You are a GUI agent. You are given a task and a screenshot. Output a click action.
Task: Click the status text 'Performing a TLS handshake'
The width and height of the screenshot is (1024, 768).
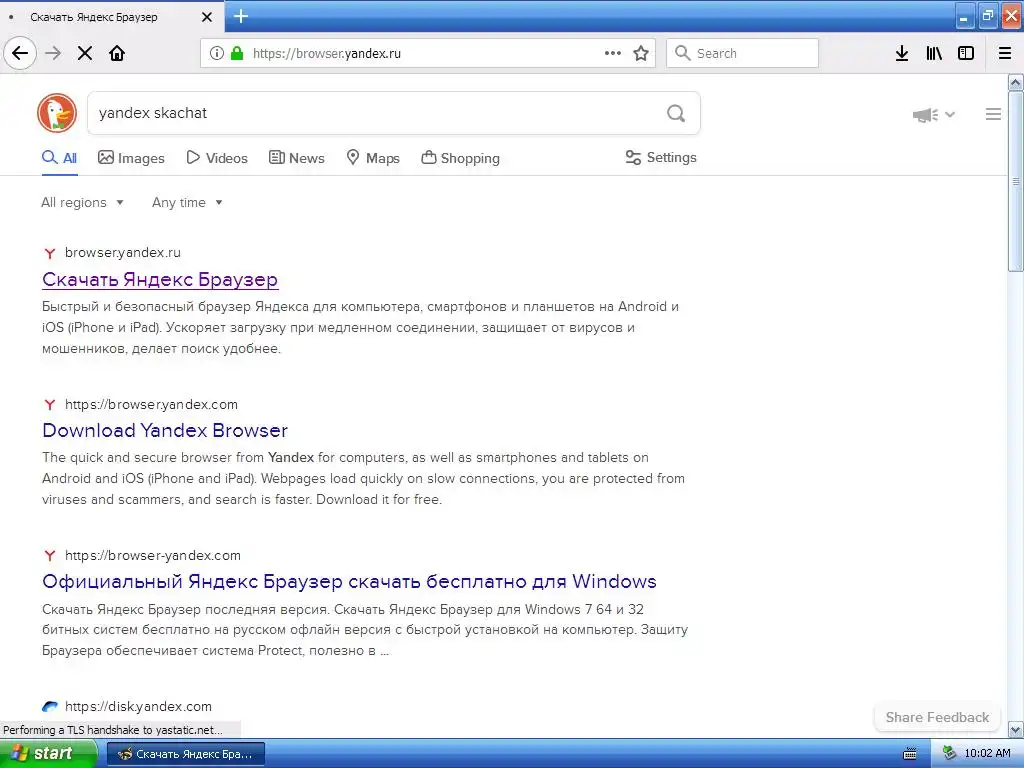pyautogui.click(x=113, y=730)
